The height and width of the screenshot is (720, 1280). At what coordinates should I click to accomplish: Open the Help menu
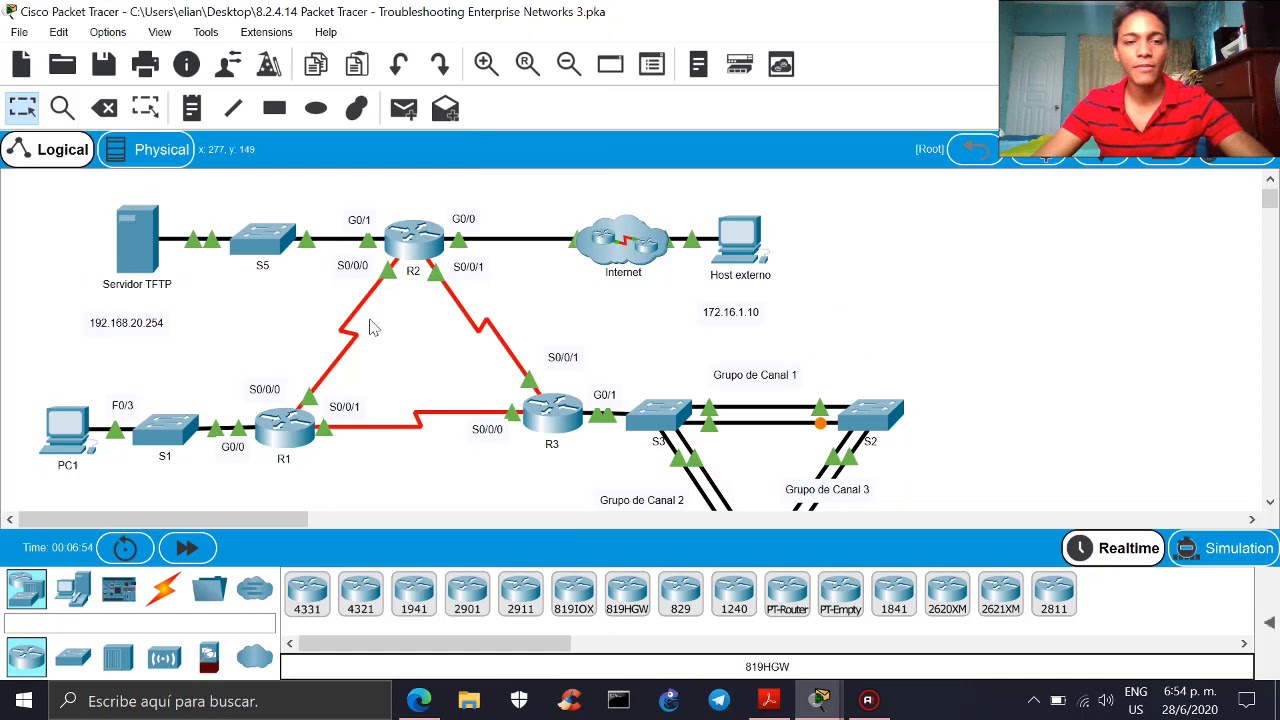(x=325, y=32)
